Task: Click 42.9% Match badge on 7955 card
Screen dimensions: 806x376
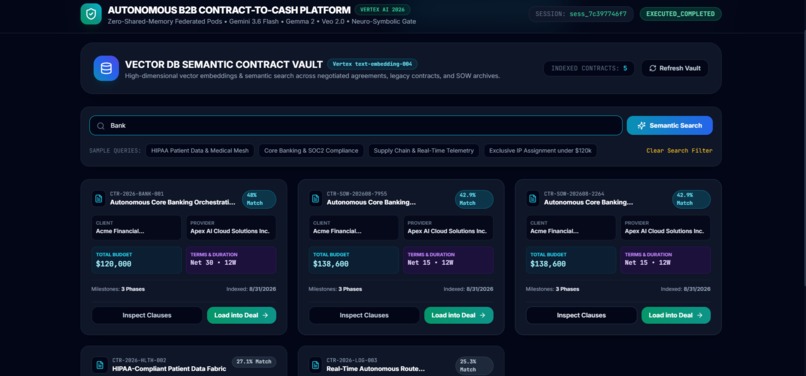Action: 474,199
